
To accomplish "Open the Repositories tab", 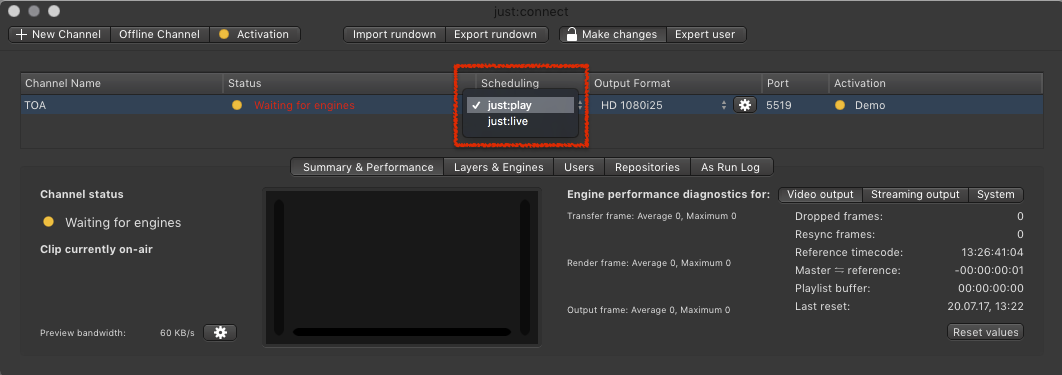I will [x=647, y=167].
